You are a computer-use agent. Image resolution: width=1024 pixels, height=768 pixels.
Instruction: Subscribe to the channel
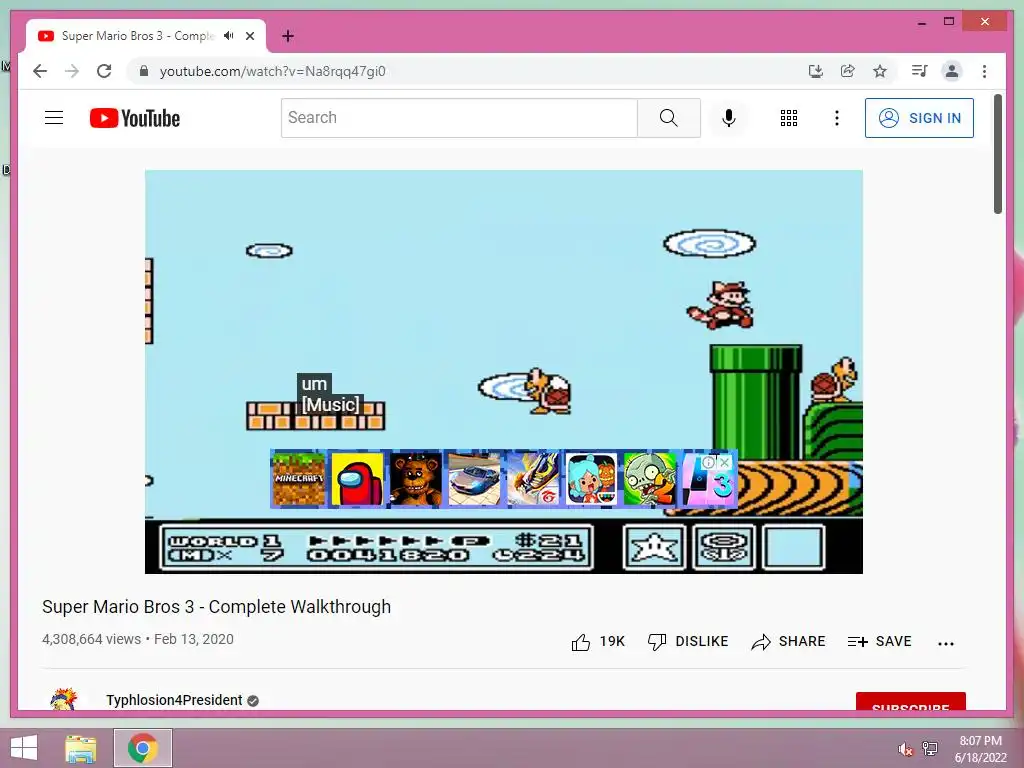[910, 702]
